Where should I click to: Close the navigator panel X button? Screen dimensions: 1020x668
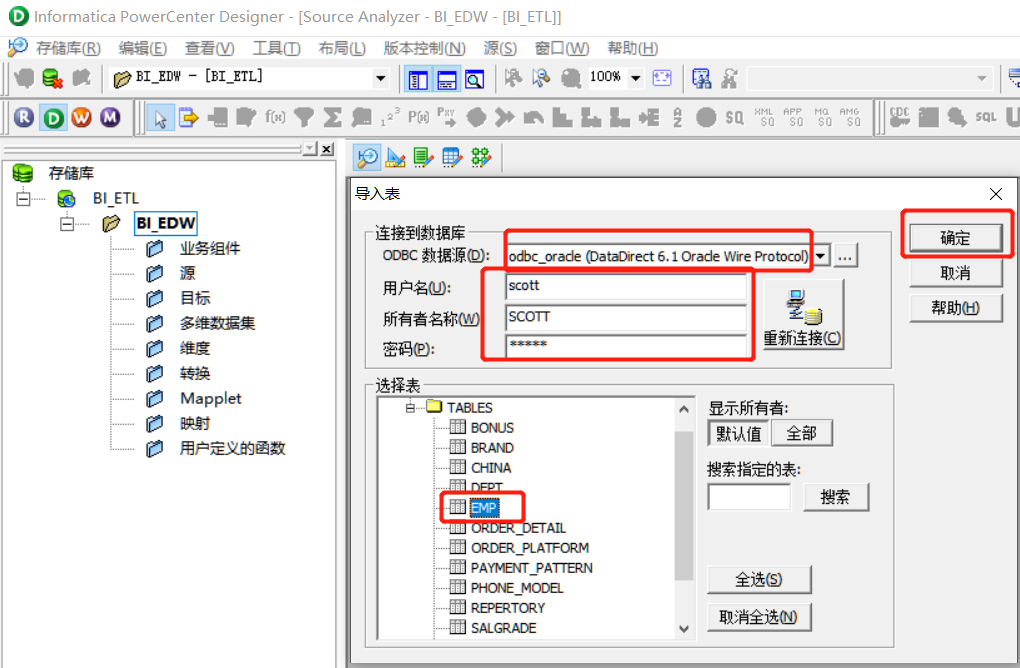pos(327,149)
